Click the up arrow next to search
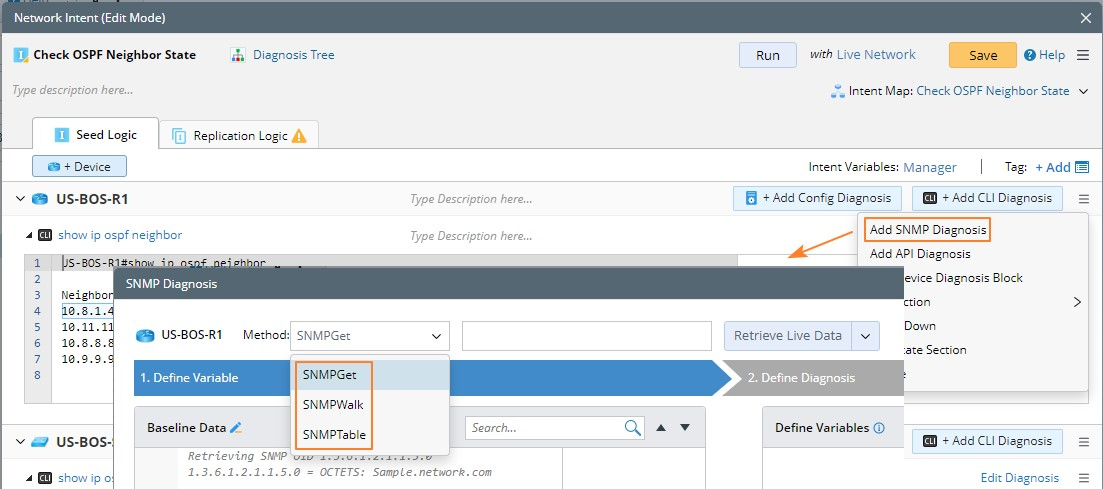The image size is (1103, 489). pyautogui.click(x=661, y=428)
